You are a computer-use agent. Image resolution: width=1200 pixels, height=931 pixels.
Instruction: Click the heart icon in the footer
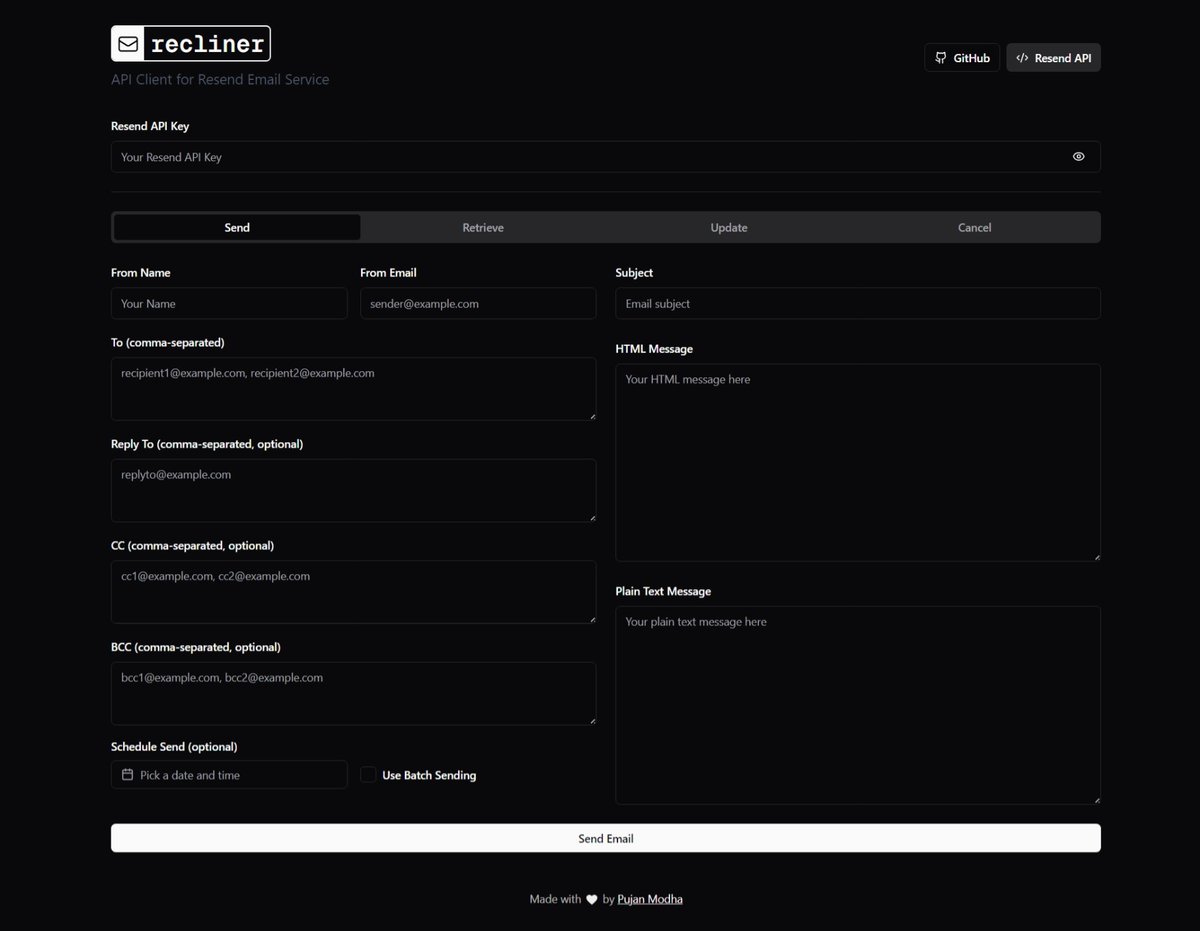tap(591, 899)
